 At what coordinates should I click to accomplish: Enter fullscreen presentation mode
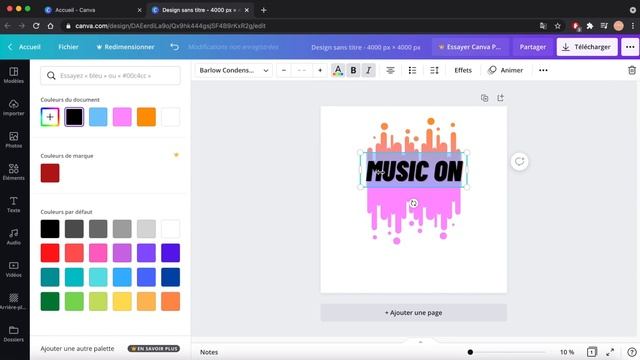[x=610, y=352]
